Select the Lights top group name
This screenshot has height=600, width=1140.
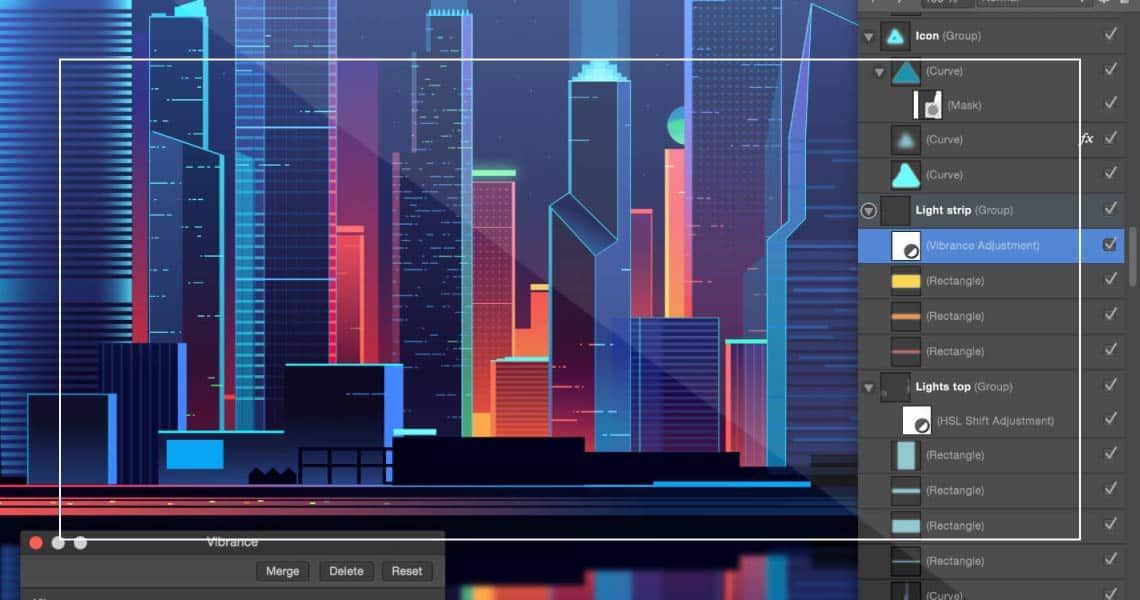point(943,387)
